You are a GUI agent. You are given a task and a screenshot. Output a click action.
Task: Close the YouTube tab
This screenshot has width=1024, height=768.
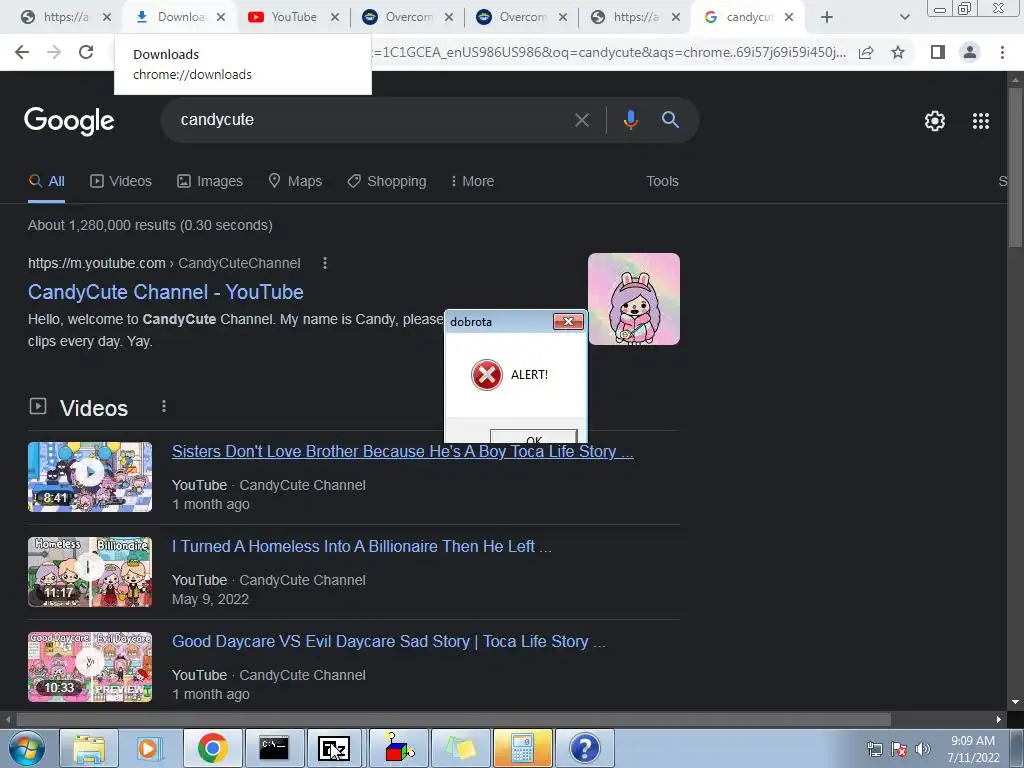point(335,18)
